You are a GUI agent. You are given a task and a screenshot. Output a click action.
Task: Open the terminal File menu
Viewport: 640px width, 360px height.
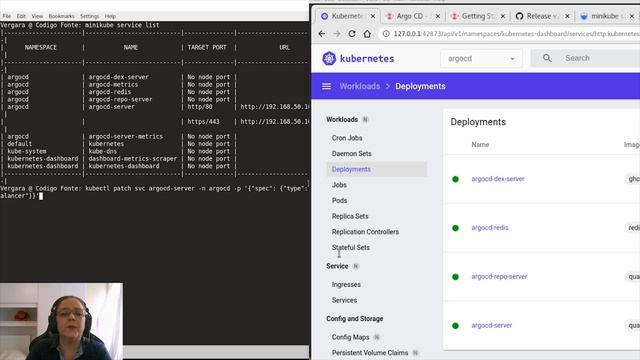click(7, 16)
